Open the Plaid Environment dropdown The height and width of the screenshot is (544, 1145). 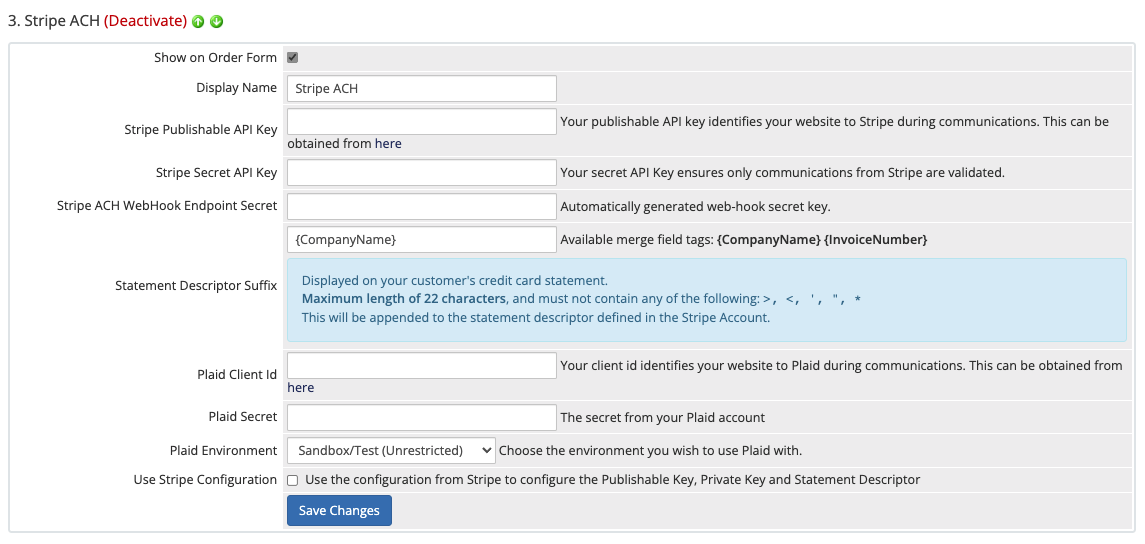tap(391, 451)
